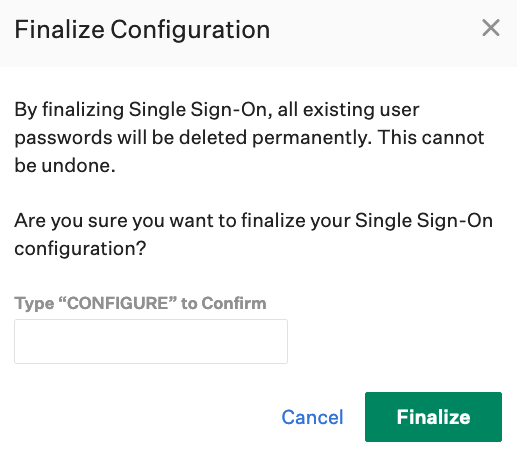Close the Finalize Configuration dialog

coord(491,28)
